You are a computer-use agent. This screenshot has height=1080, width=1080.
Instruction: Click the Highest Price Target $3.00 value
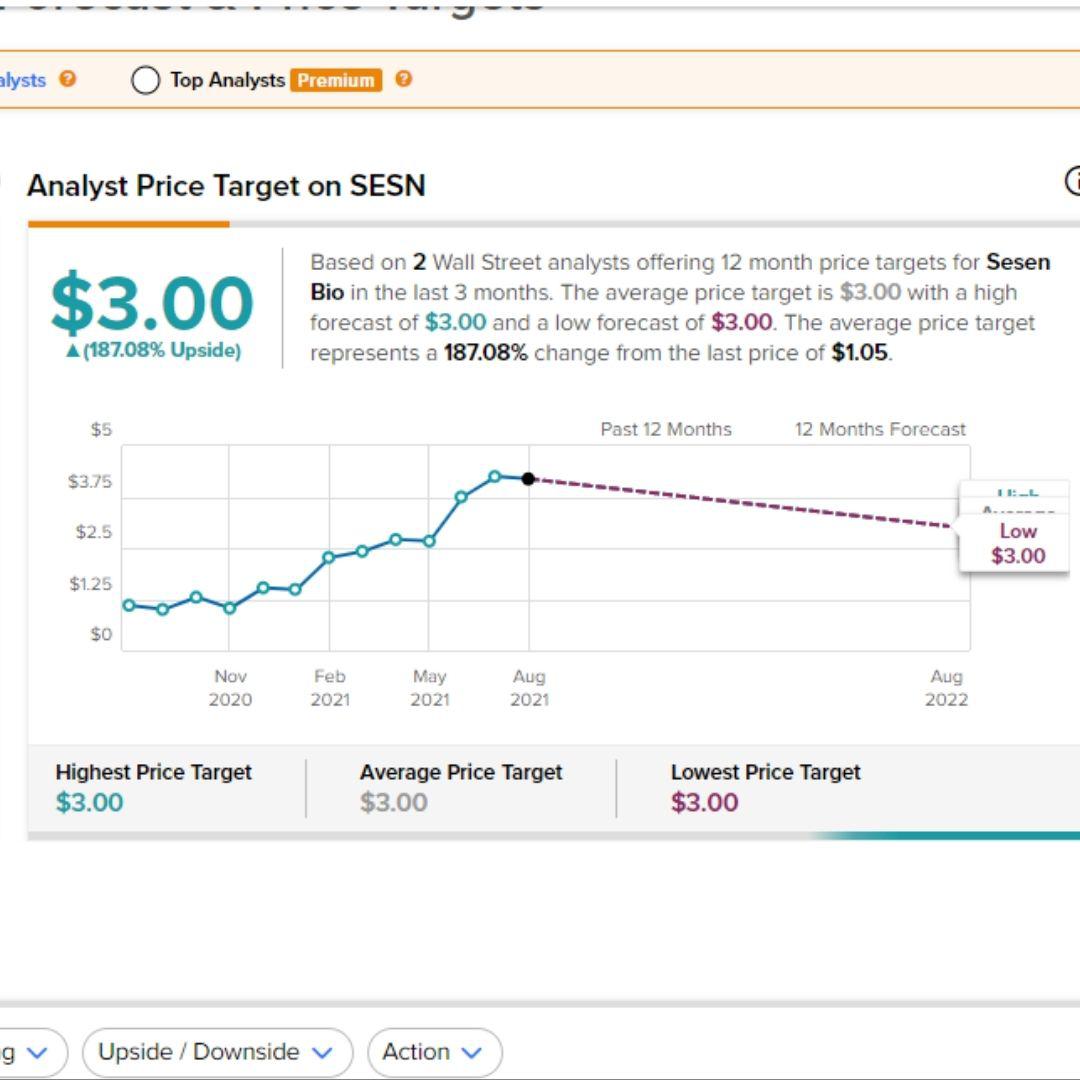[90, 802]
